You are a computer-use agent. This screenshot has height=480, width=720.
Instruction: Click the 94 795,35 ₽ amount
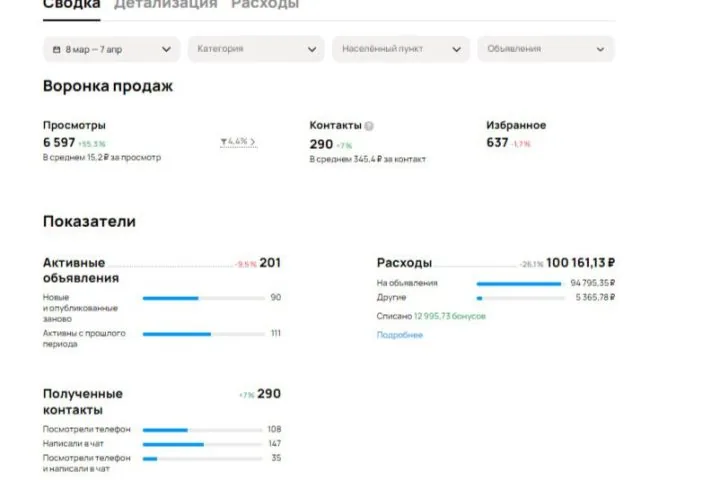pos(592,283)
